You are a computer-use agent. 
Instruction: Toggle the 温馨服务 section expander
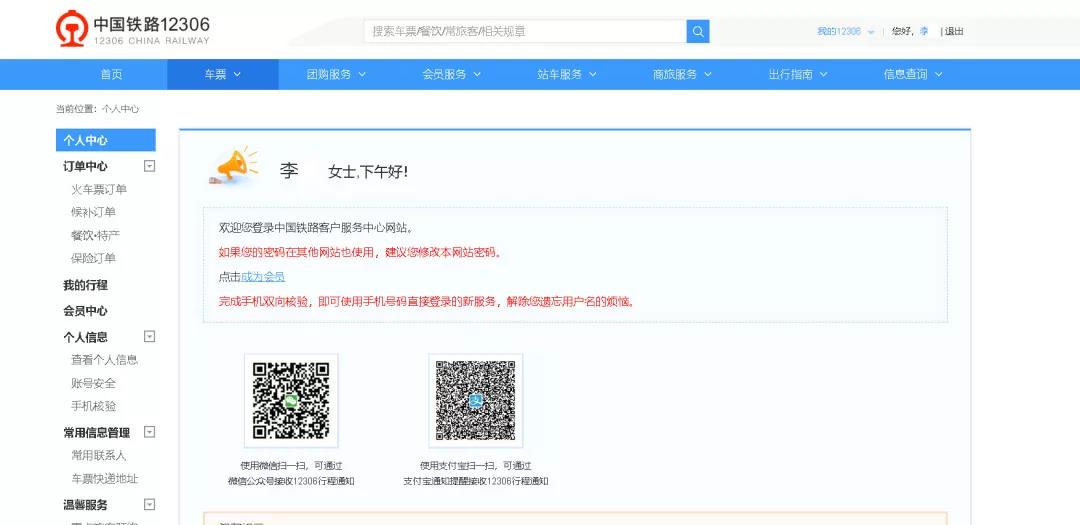coord(150,504)
